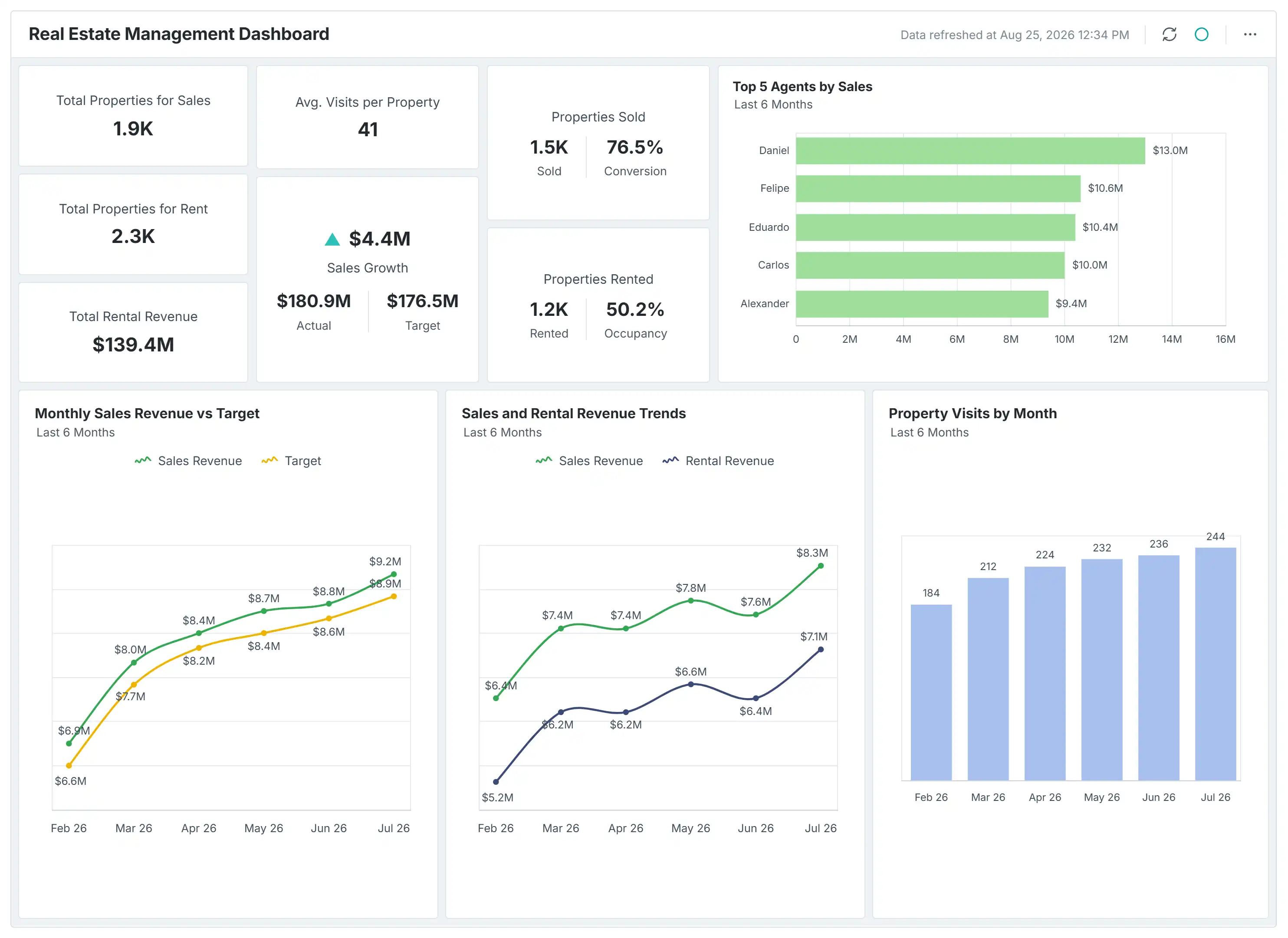Screen dimensions: 1288x938
Task: Click the green Sales Growth triangle indicator
Action: [332, 239]
